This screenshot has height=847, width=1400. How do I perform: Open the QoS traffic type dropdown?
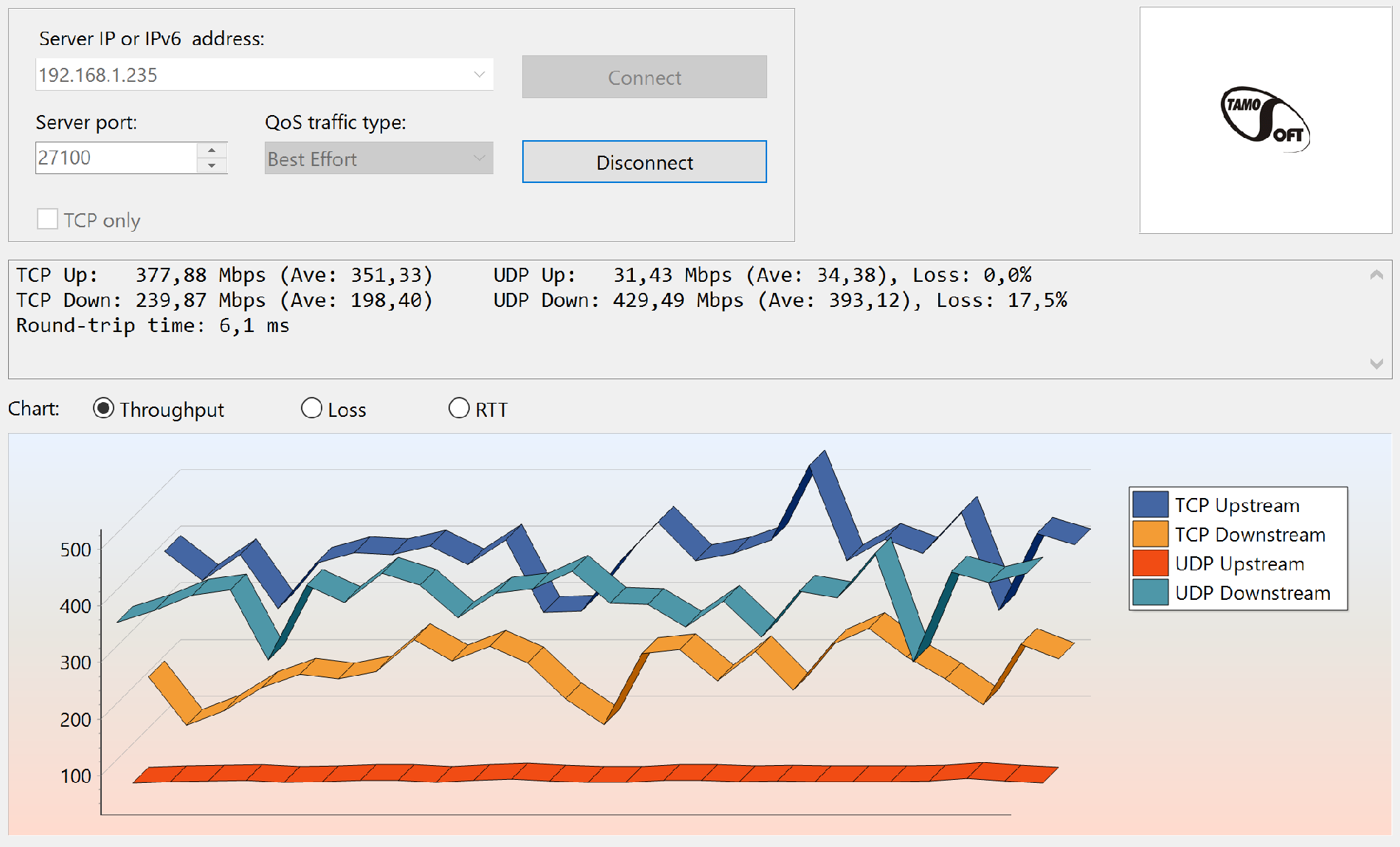[x=479, y=159]
